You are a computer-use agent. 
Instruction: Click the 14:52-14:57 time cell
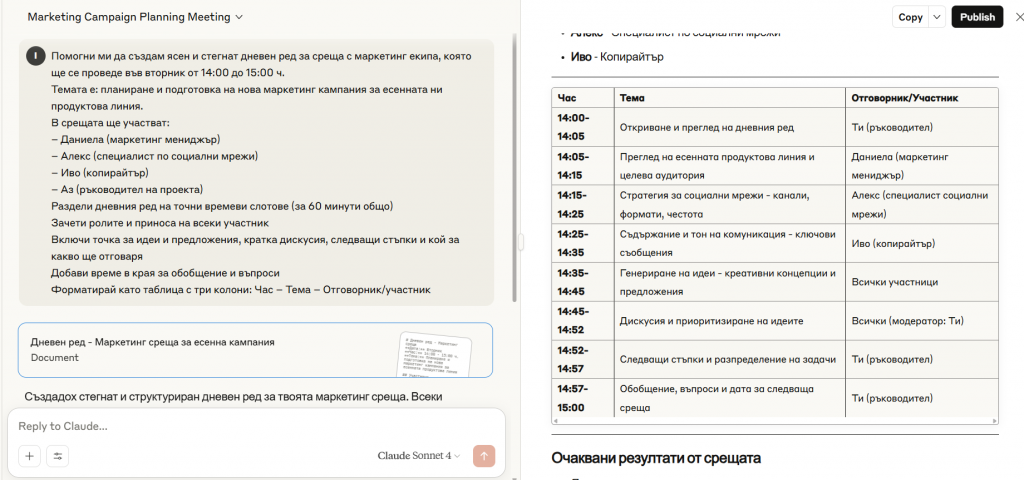pyautogui.click(x=583, y=359)
